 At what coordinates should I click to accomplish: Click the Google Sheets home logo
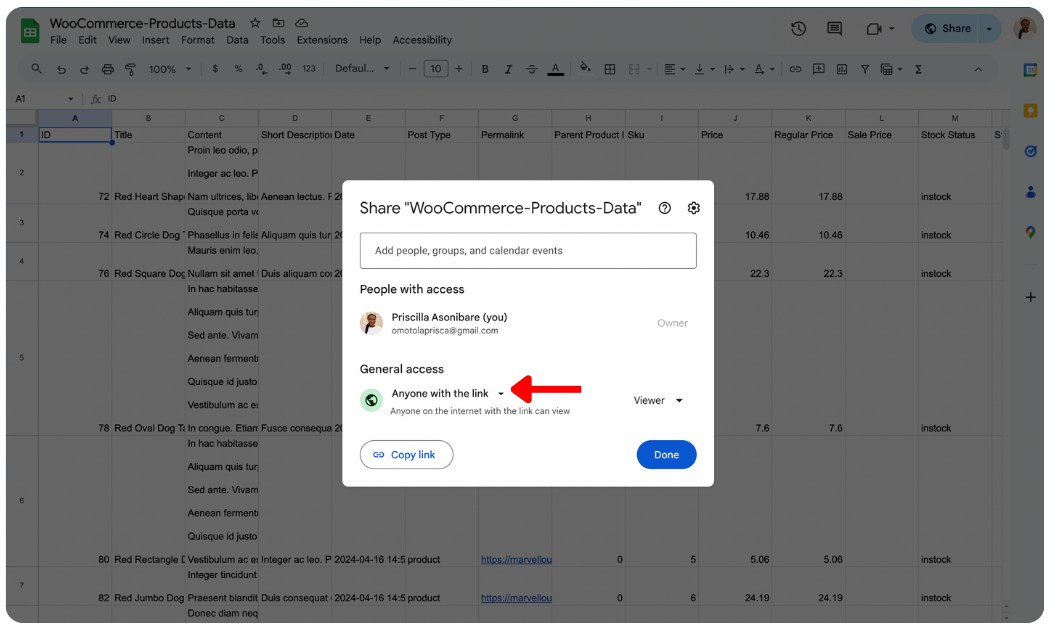click(30, 31)
